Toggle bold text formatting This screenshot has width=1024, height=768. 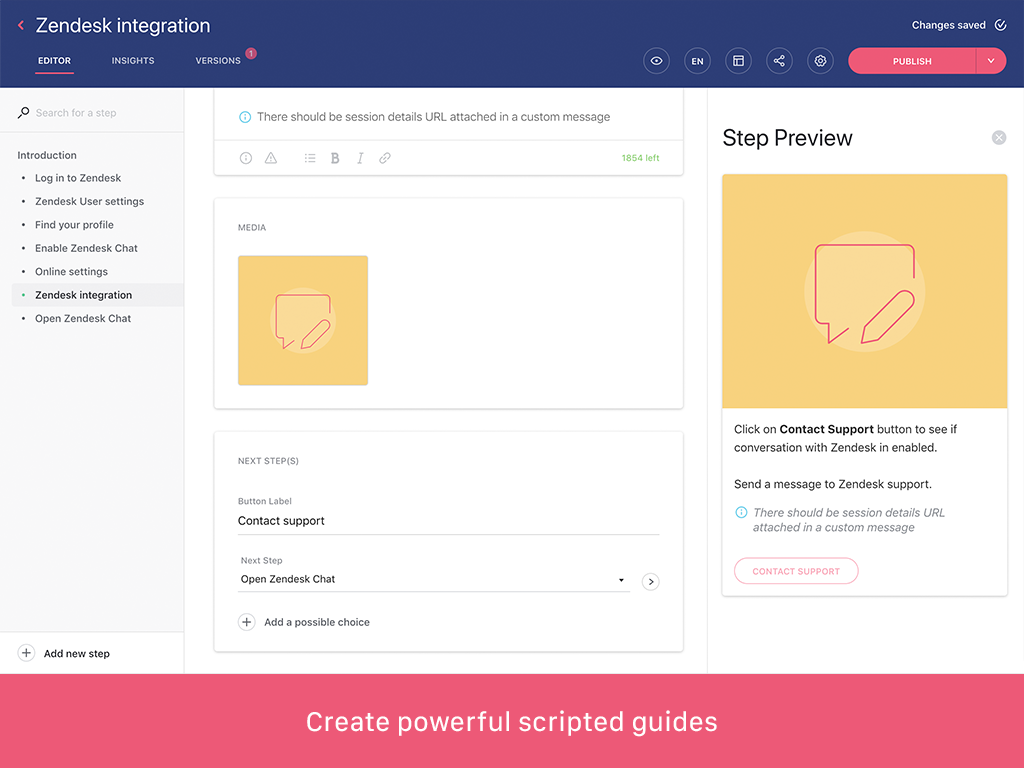tap(335, 158)
